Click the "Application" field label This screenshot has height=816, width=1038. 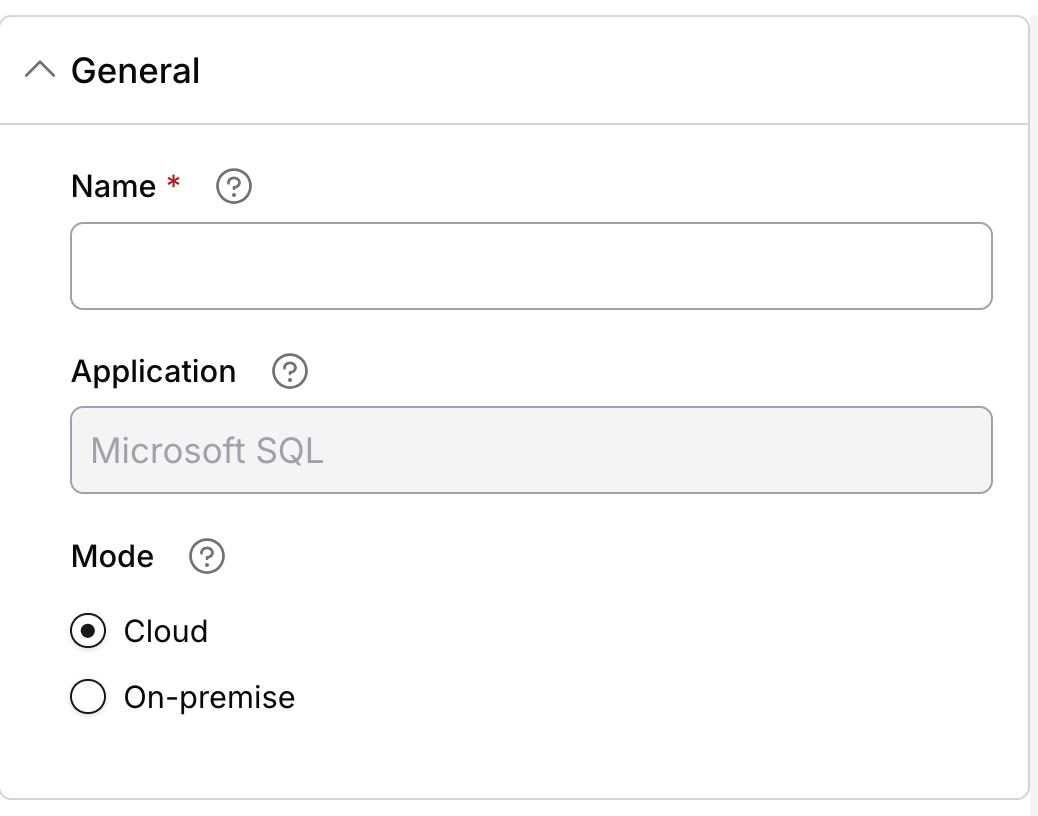(x=153, y=372)
